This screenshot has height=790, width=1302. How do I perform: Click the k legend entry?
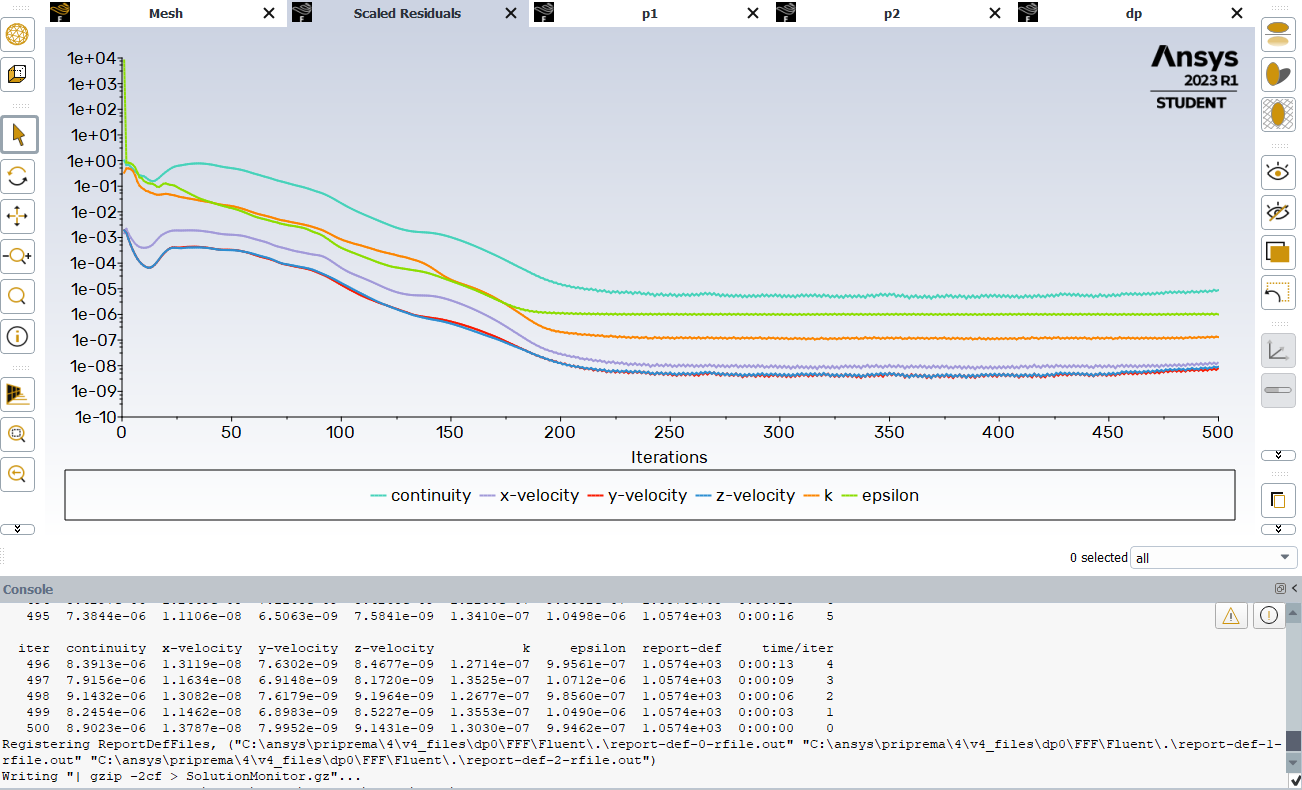[819, 495]
